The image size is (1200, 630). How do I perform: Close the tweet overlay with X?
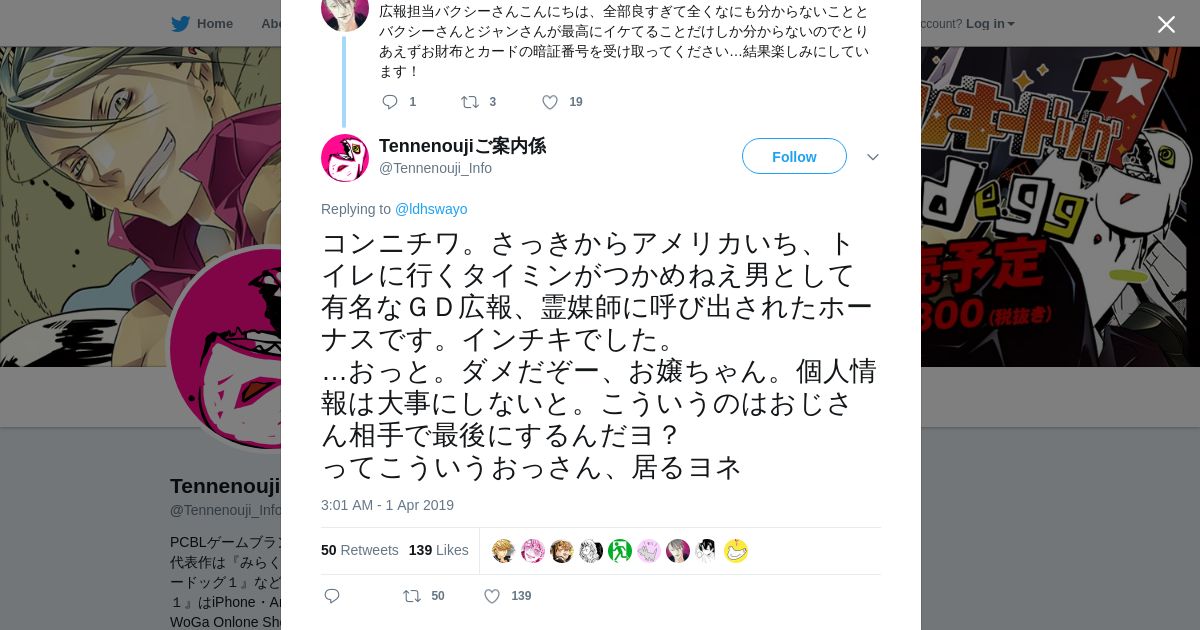coord(1166,24)
